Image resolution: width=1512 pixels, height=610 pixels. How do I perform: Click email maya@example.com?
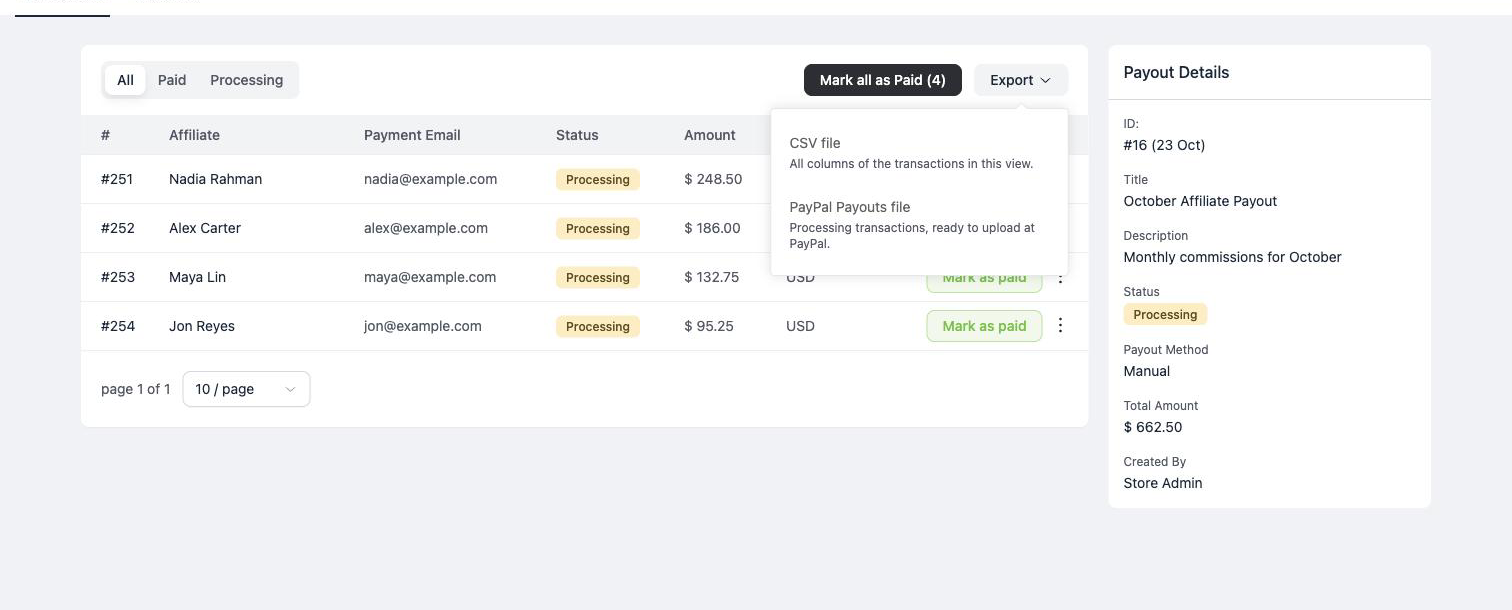point(430,277)
